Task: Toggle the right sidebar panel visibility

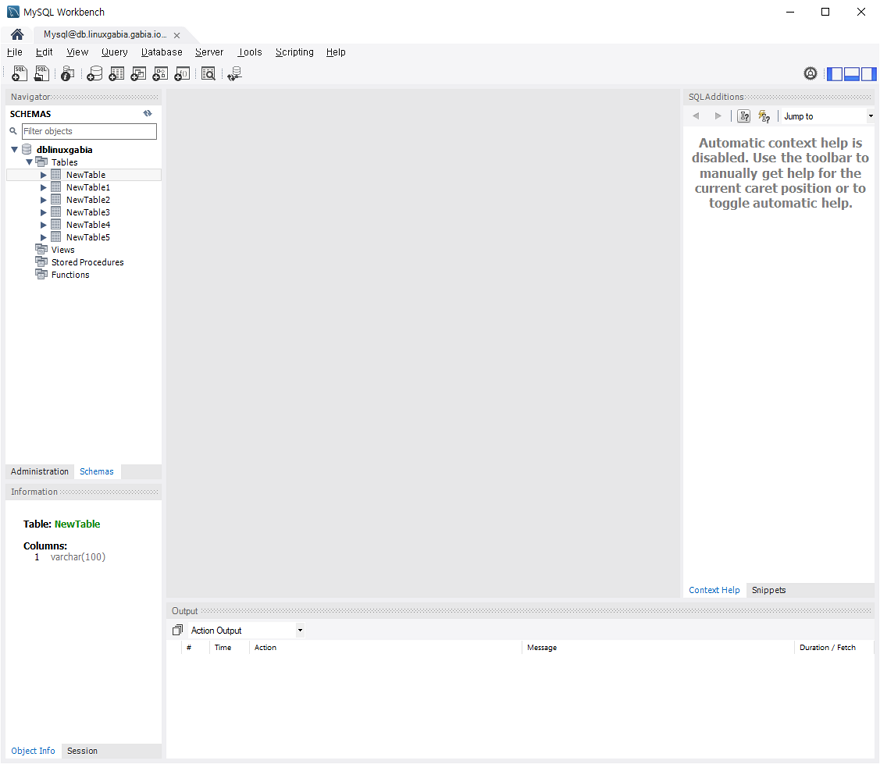Action: (x=868, y=74)
